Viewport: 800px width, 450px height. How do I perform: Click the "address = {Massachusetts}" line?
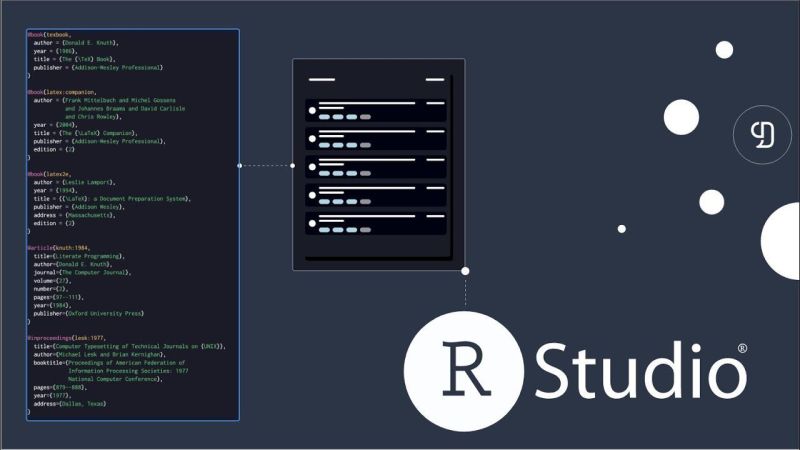click(74, 215)
